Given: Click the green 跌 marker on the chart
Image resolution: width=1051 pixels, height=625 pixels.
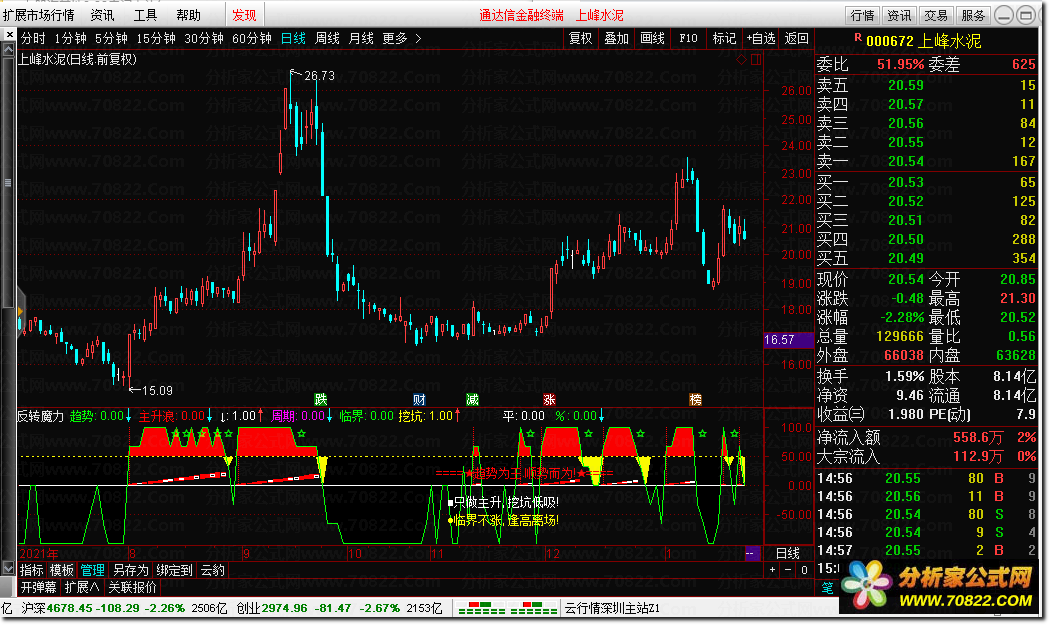Looking at the screenshot, I should 321,400.
